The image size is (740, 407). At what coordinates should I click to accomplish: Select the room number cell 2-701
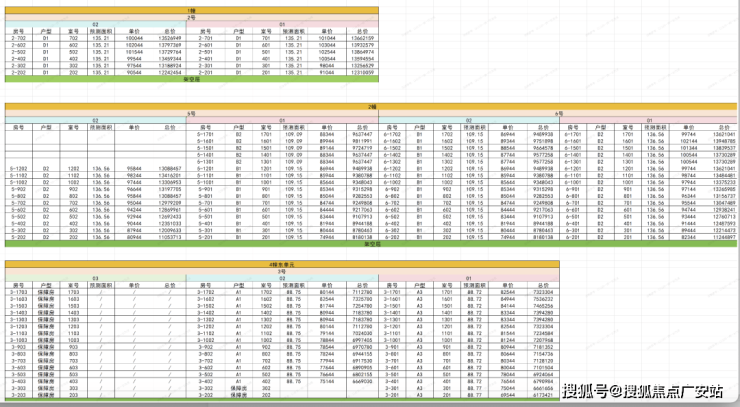(205, 38)
